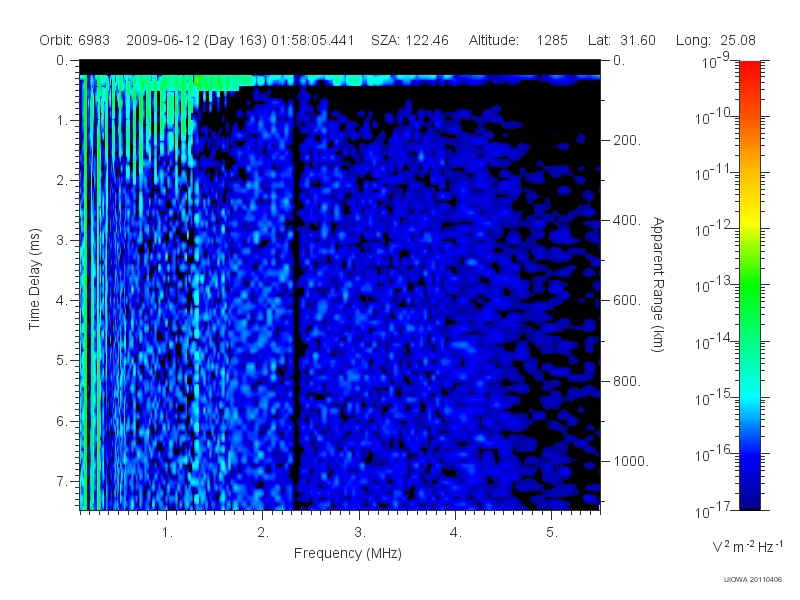Click the '200.' apparent range tick label
The height and width of the screenshot is (600, 800).
(627, 140)
